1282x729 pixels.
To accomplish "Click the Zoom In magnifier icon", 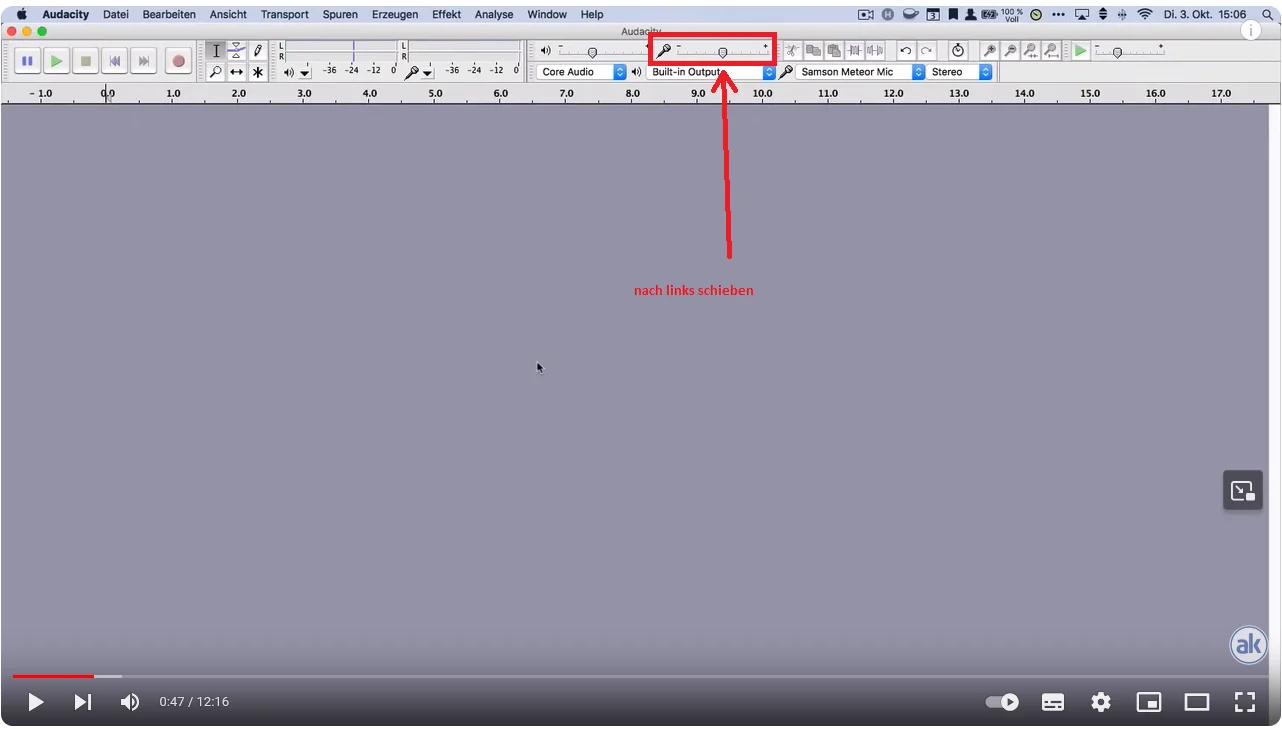I will (989, 50).
